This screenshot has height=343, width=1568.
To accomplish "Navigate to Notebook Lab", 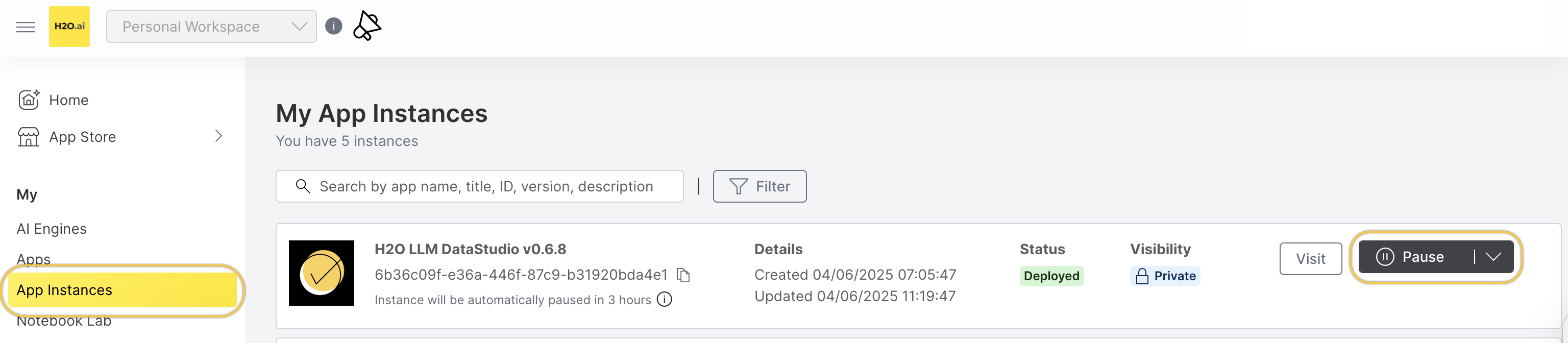I will point(63,321).
